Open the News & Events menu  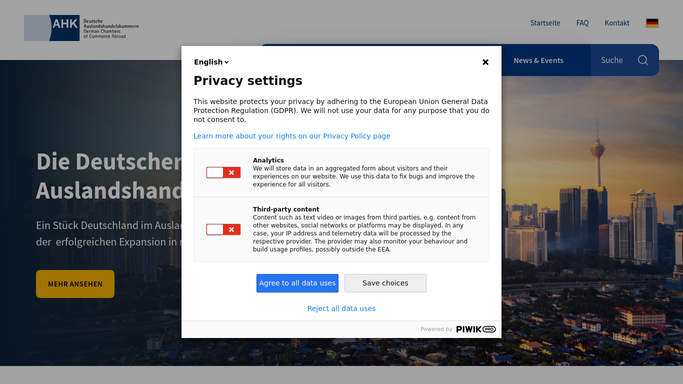click(x=538, y=61)
